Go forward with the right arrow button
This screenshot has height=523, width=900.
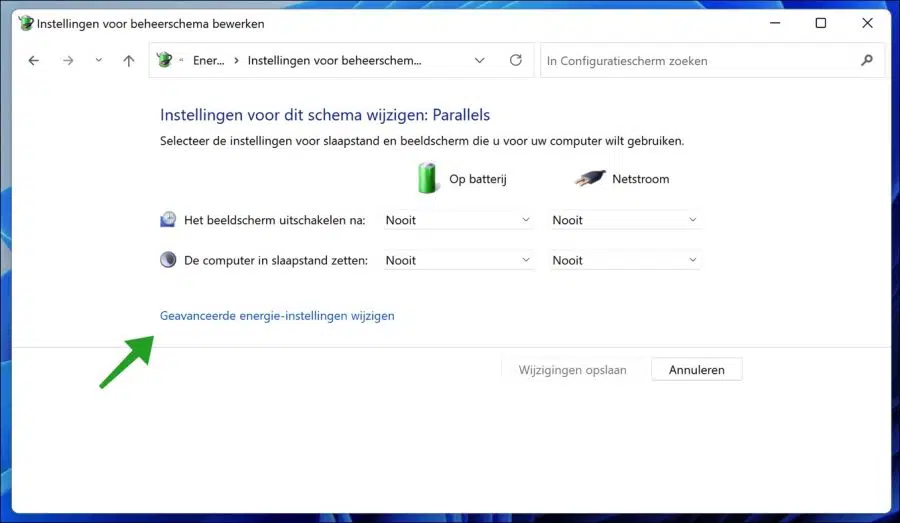pos(68,60)
